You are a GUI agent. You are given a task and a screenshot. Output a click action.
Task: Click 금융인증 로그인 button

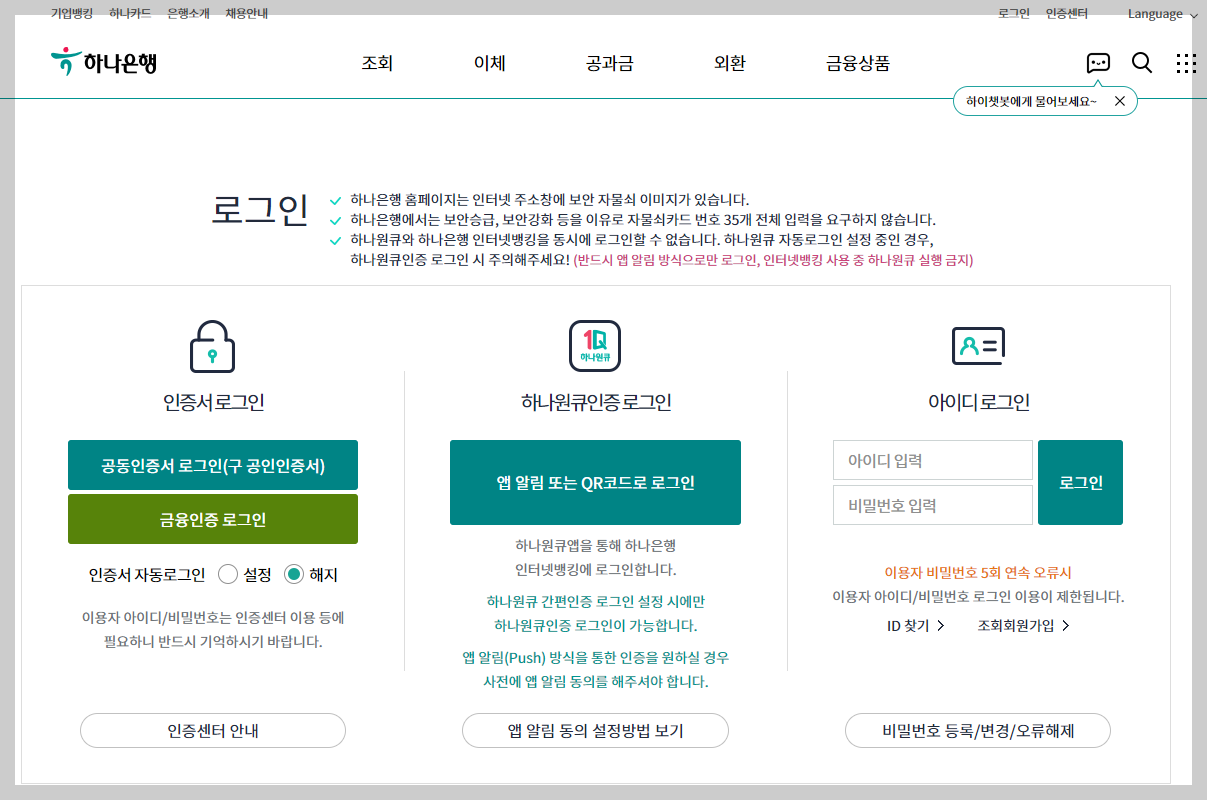click(x=213, y=519)
